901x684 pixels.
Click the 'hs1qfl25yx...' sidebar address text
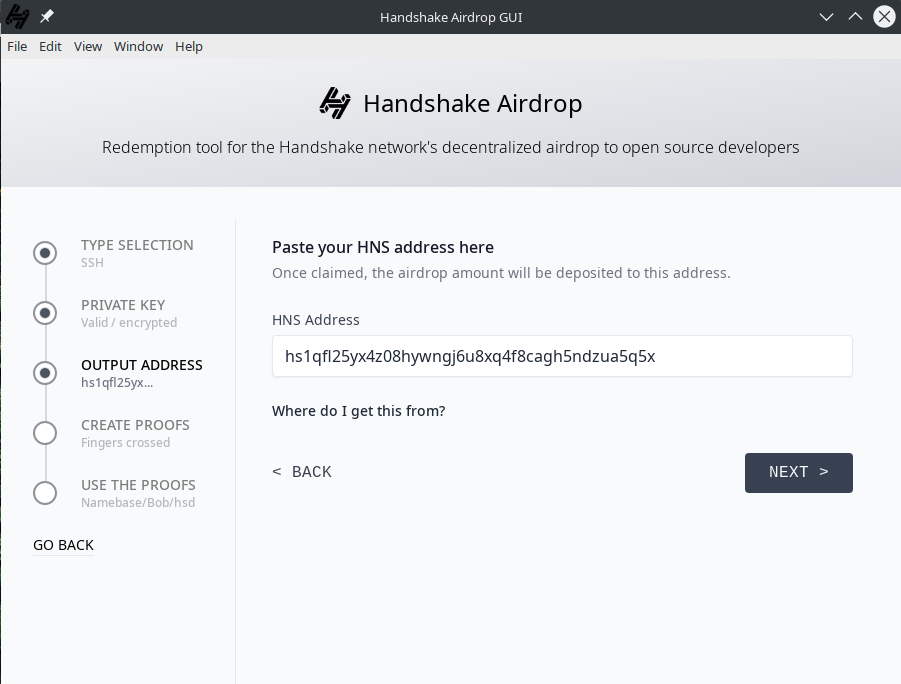pos(117,383)
